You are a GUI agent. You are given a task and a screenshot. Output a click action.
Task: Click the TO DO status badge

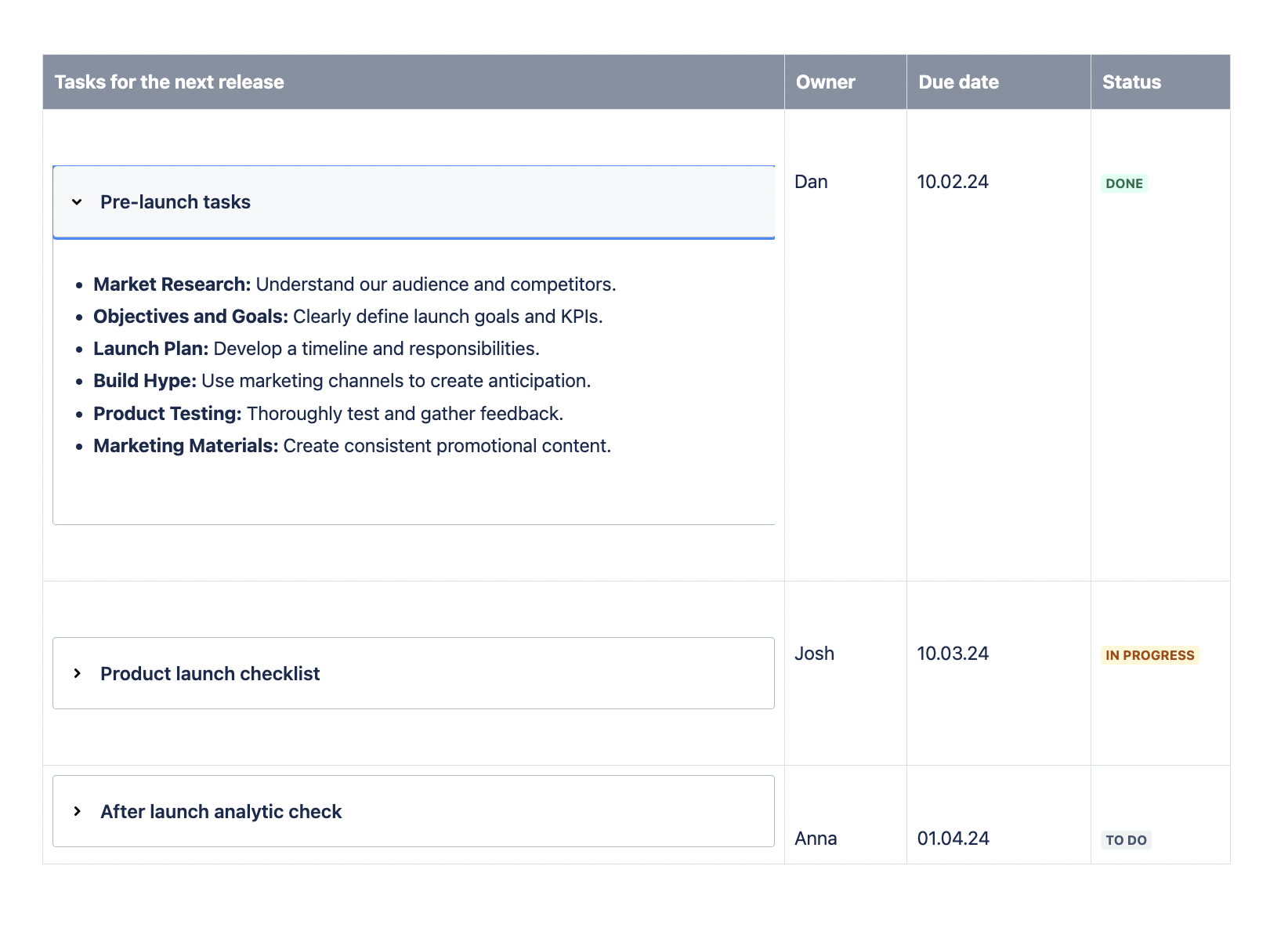1126,839
